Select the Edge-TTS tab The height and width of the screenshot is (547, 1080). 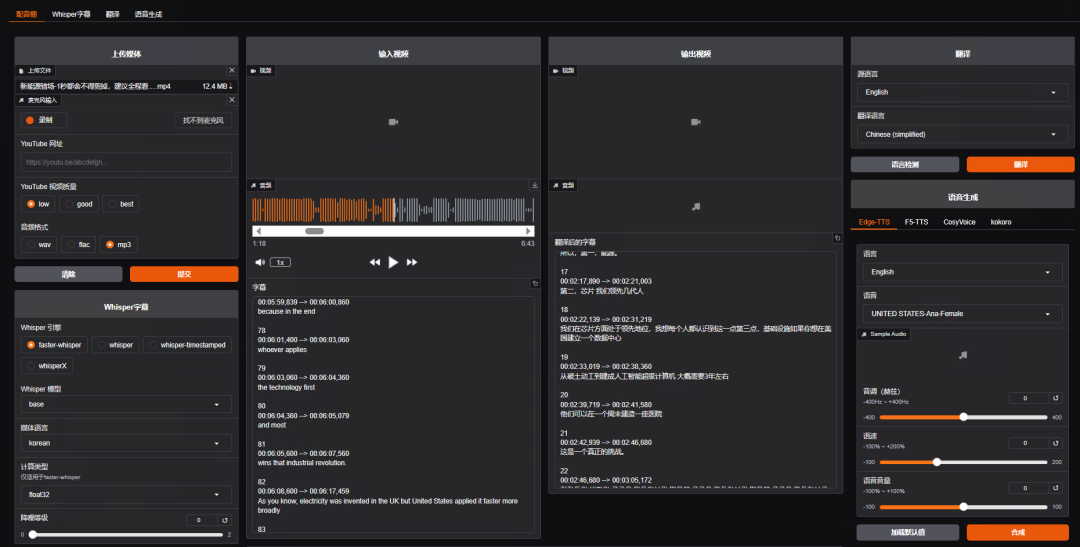(874, 222)
